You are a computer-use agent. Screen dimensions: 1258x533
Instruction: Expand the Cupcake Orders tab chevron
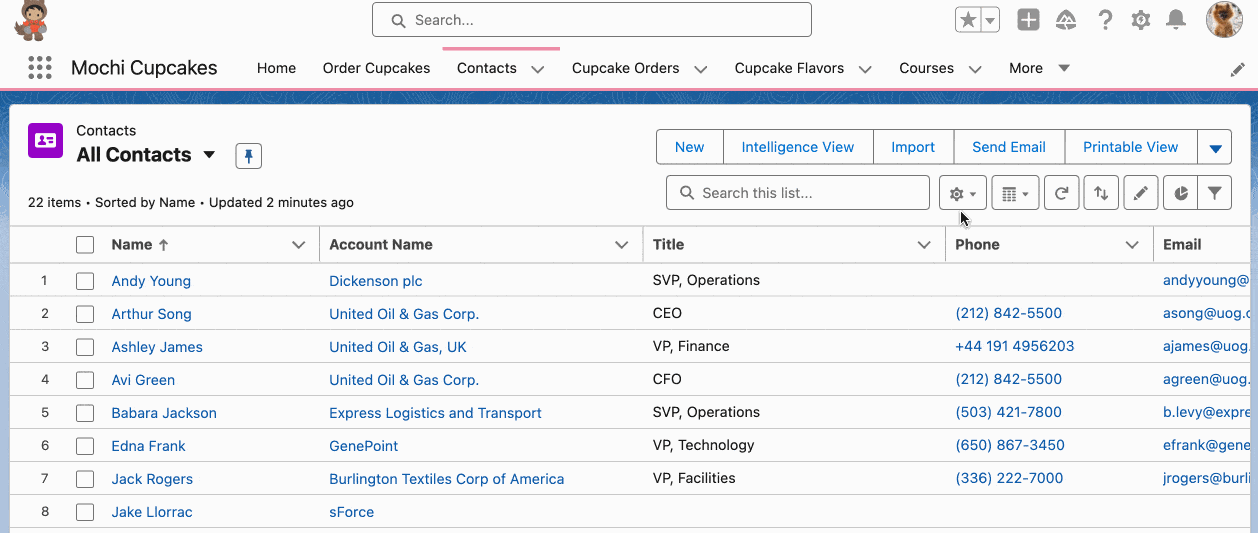pos(701,69)
